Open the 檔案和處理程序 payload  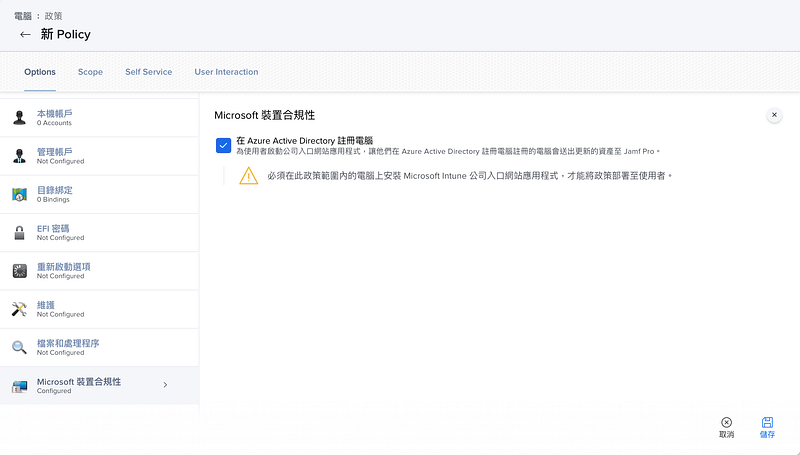point(99,347)
